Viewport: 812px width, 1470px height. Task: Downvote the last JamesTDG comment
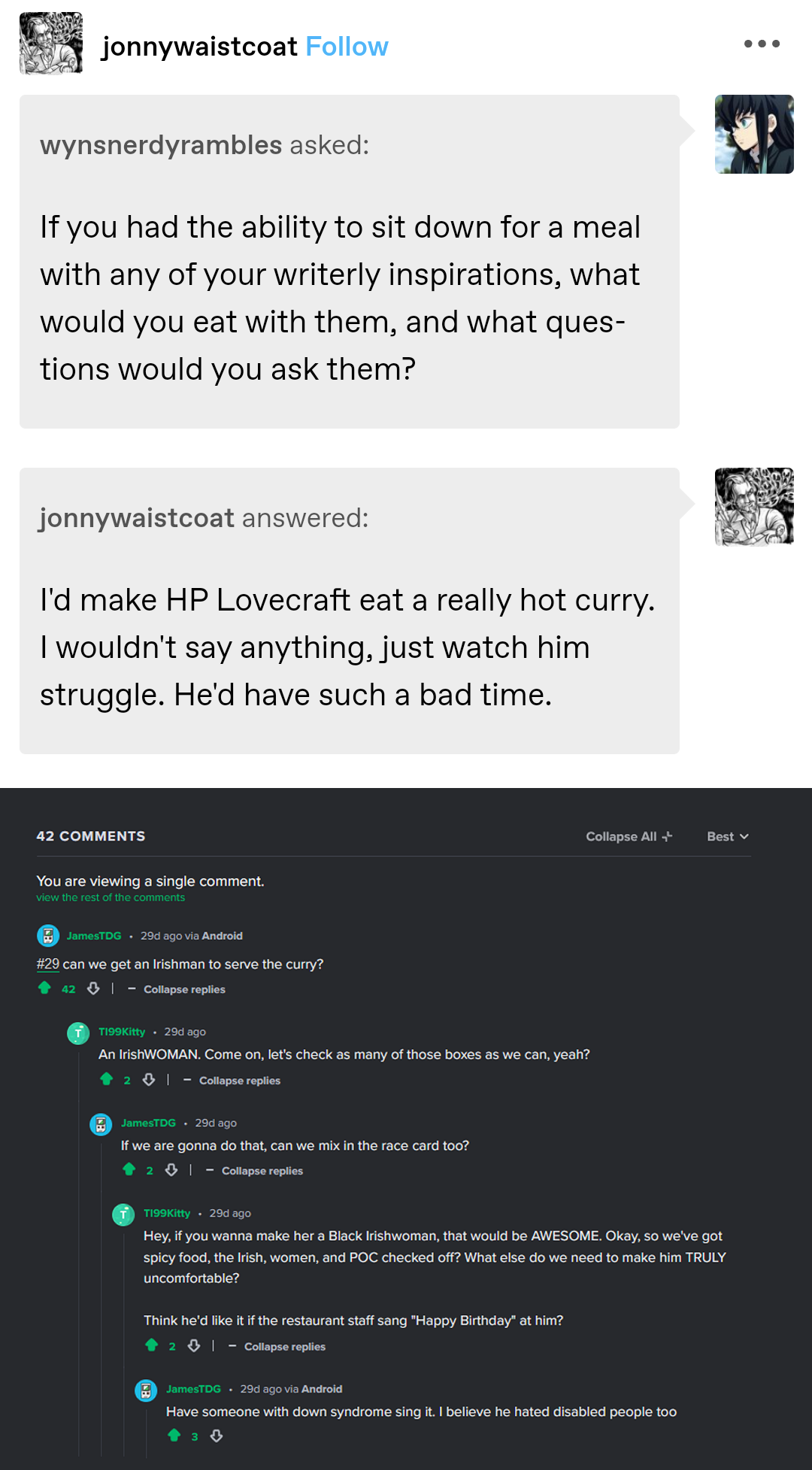tap(217, 1436)
